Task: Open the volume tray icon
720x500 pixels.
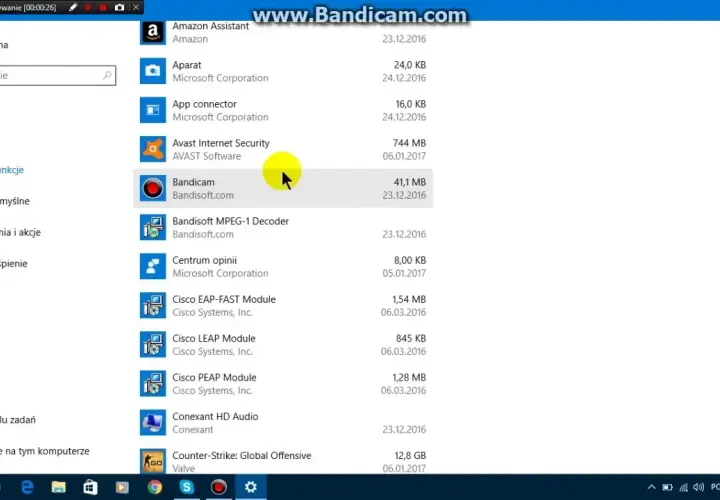Action: pyautogui.click(x=699, y=487)
